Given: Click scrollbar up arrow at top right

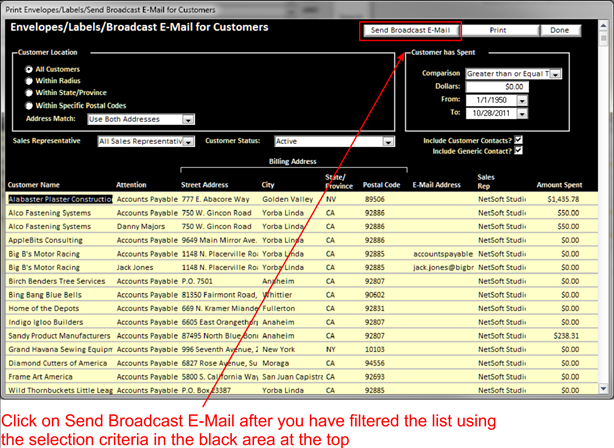Looking at the screenshot, I should click(603, 25).
